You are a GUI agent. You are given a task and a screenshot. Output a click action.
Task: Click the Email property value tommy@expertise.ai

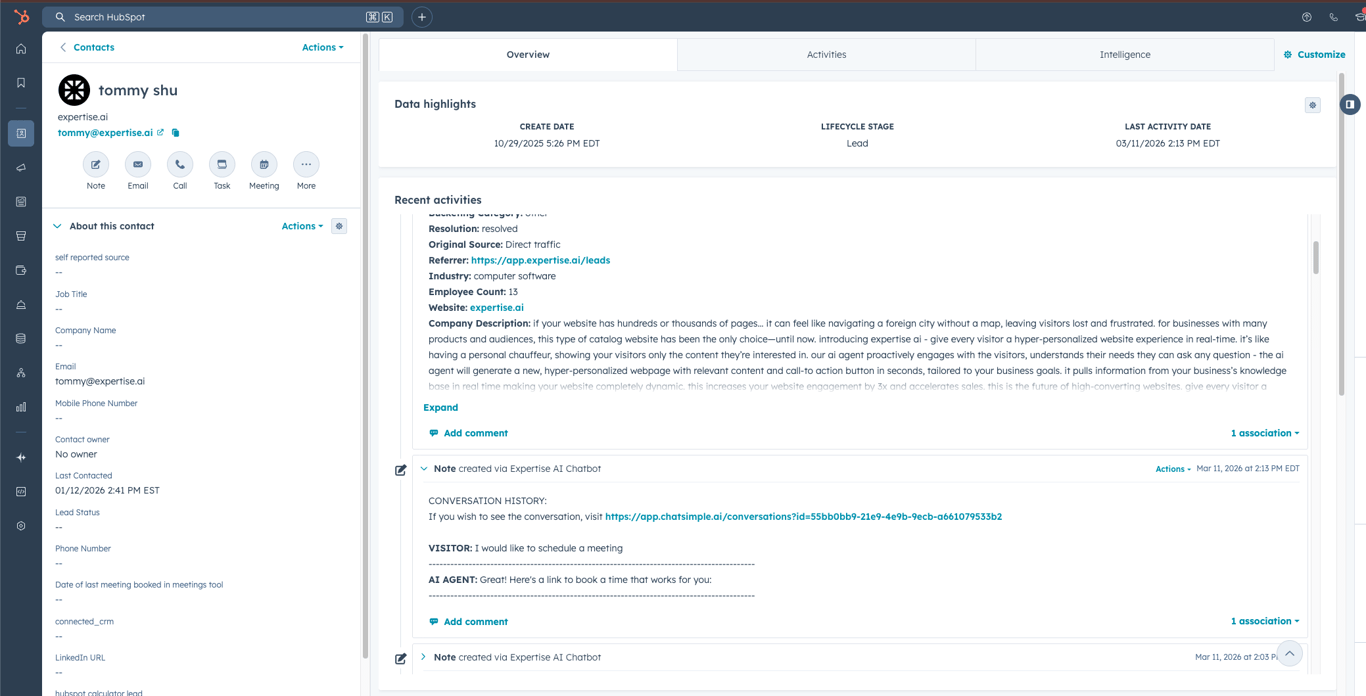pos(100,381)
